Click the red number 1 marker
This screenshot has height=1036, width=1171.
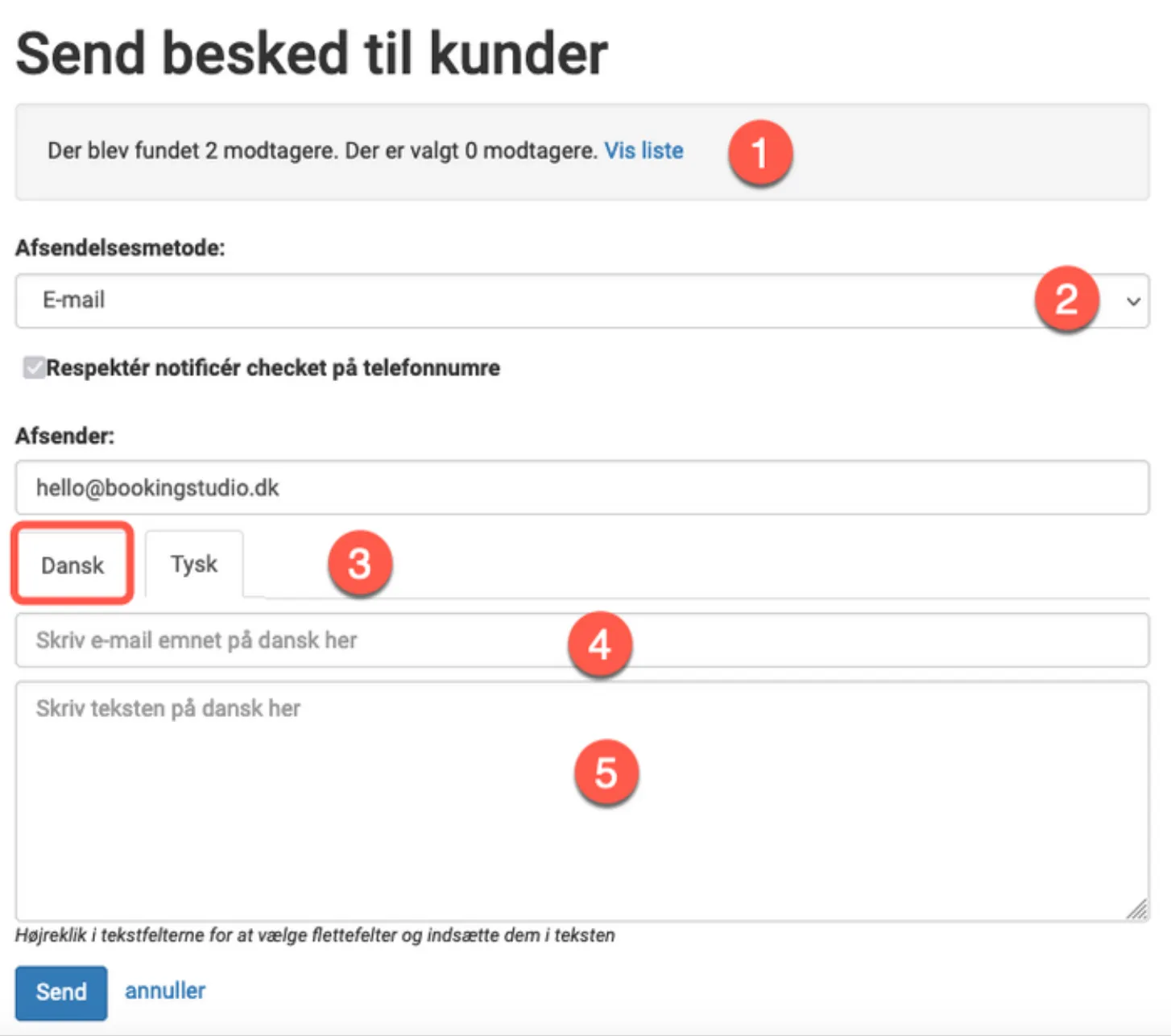(759, 153)
